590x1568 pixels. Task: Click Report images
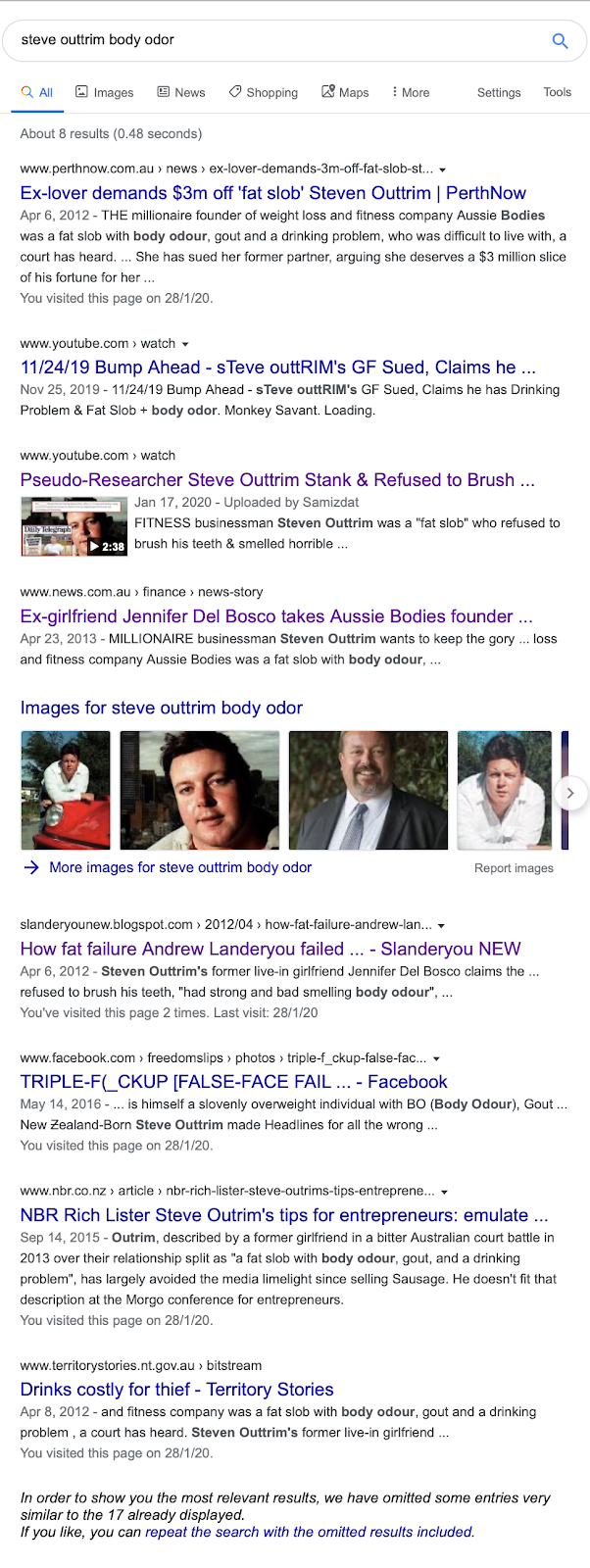click(514, 868)
